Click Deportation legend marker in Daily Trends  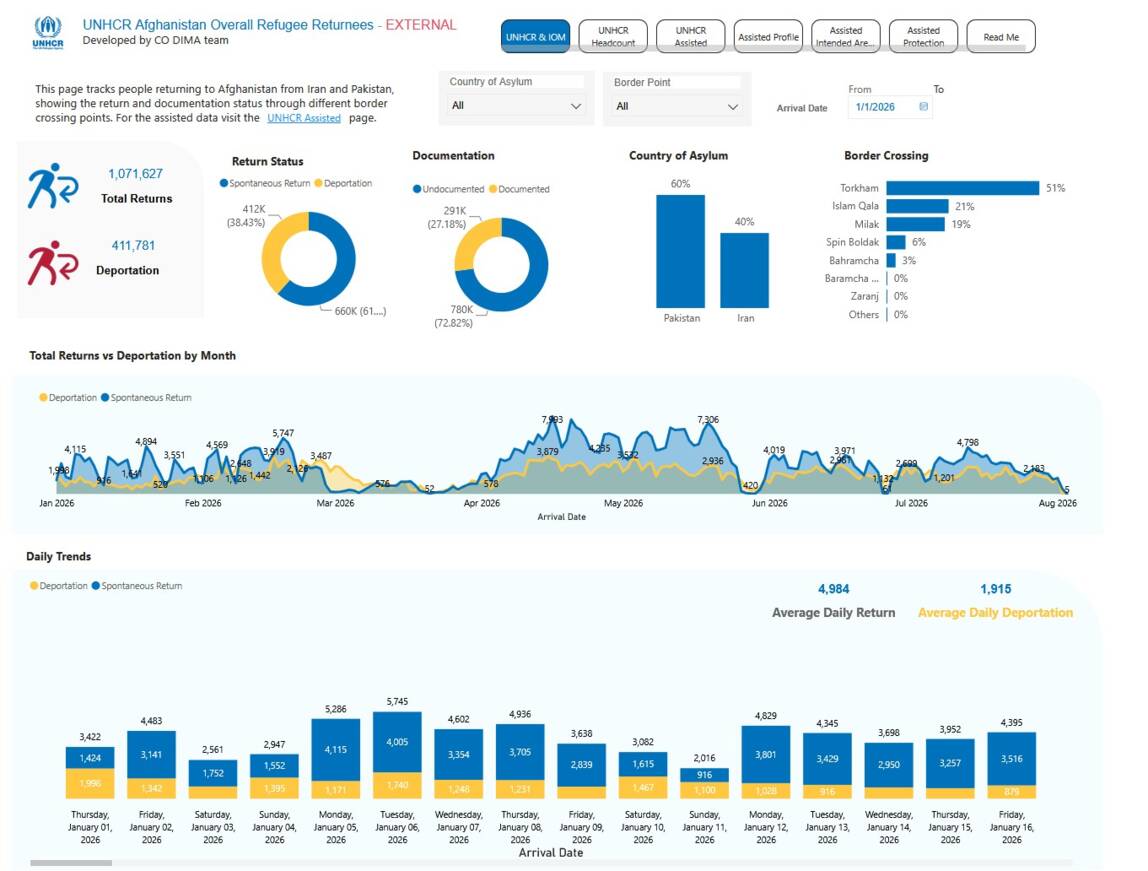[34, 586]
